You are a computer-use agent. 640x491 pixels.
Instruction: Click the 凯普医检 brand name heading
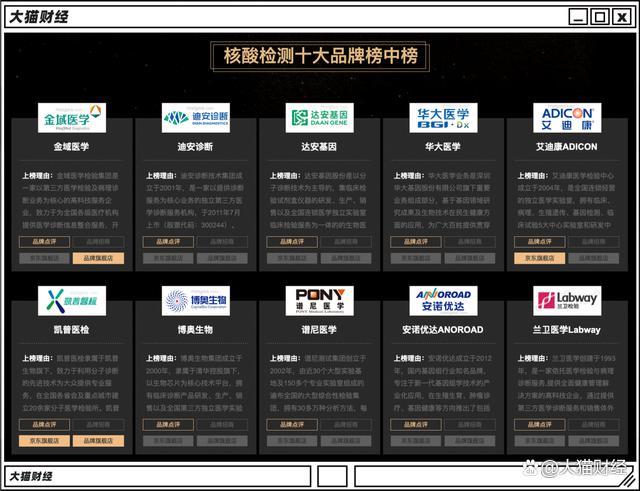[x=71, y=330]
